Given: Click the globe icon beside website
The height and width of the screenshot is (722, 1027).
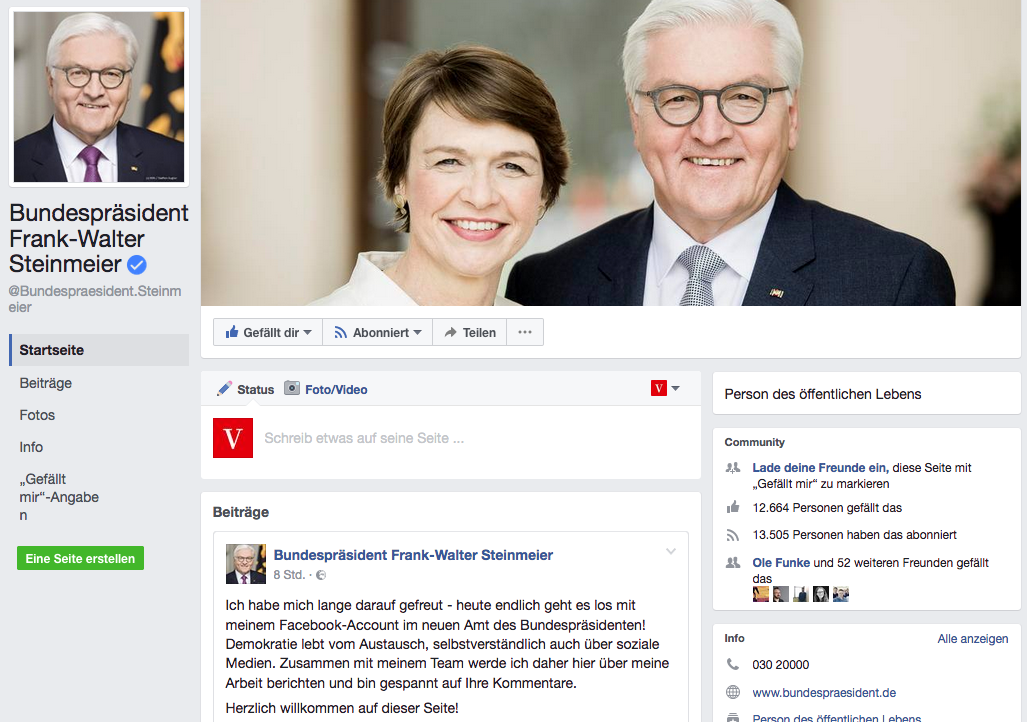Looking at the screenshot, I should tap(733, 693).
